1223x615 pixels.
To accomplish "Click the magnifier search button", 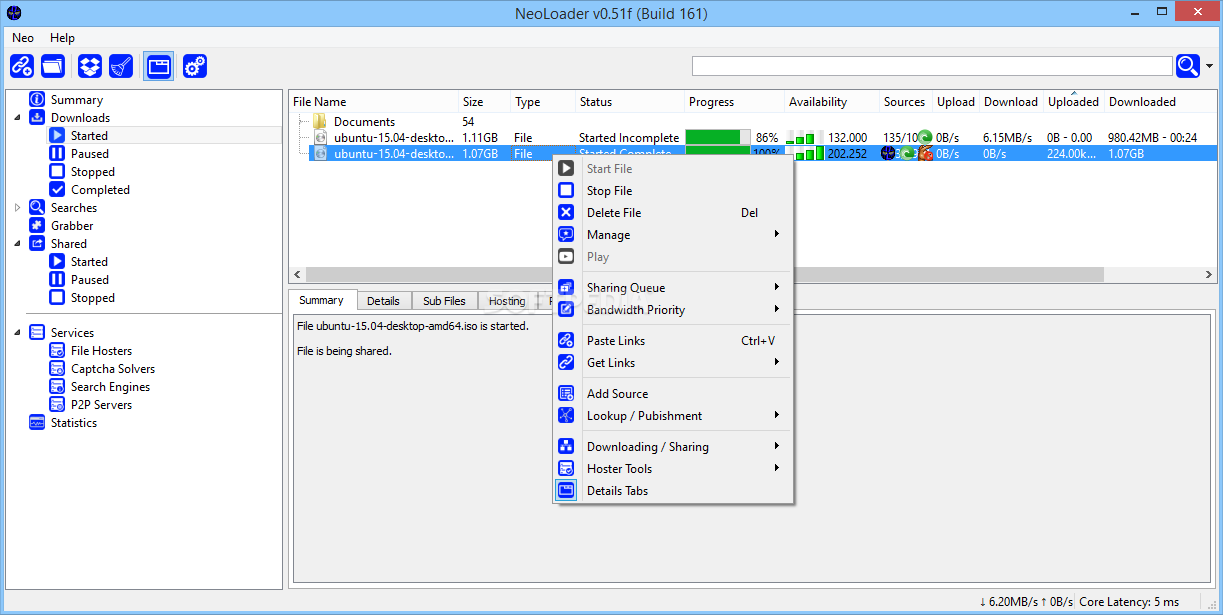I will 1188,66.
